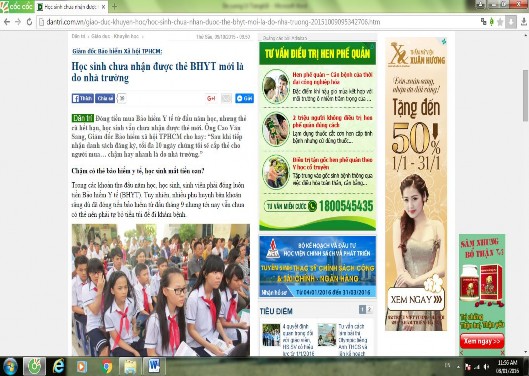Open 'Điều trị tận gốc hen phế quản' ad link
The height and width of the screenshot is (376, 529).
click(332, 163)
